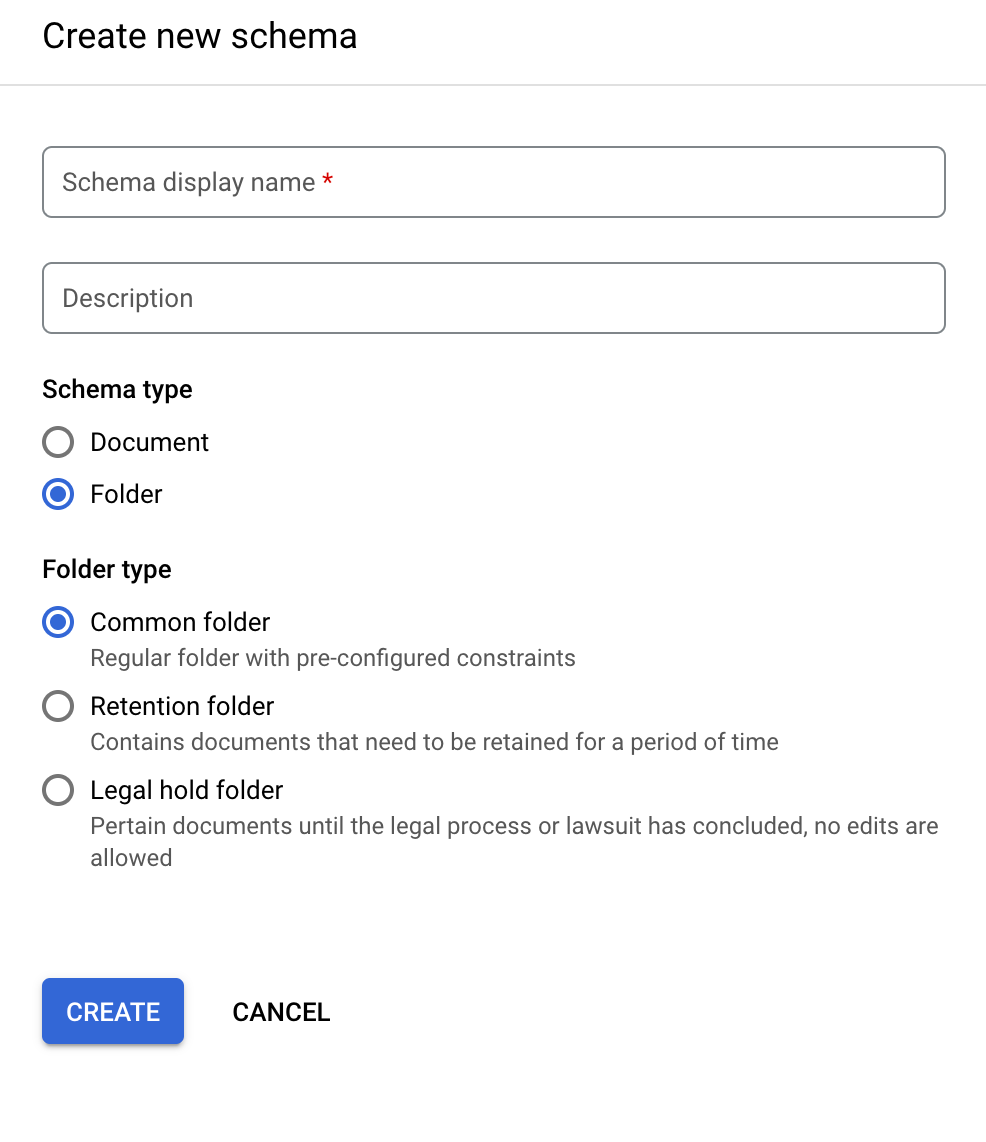
Task: Click the Retention folder description text
Action: coord(434,742)
